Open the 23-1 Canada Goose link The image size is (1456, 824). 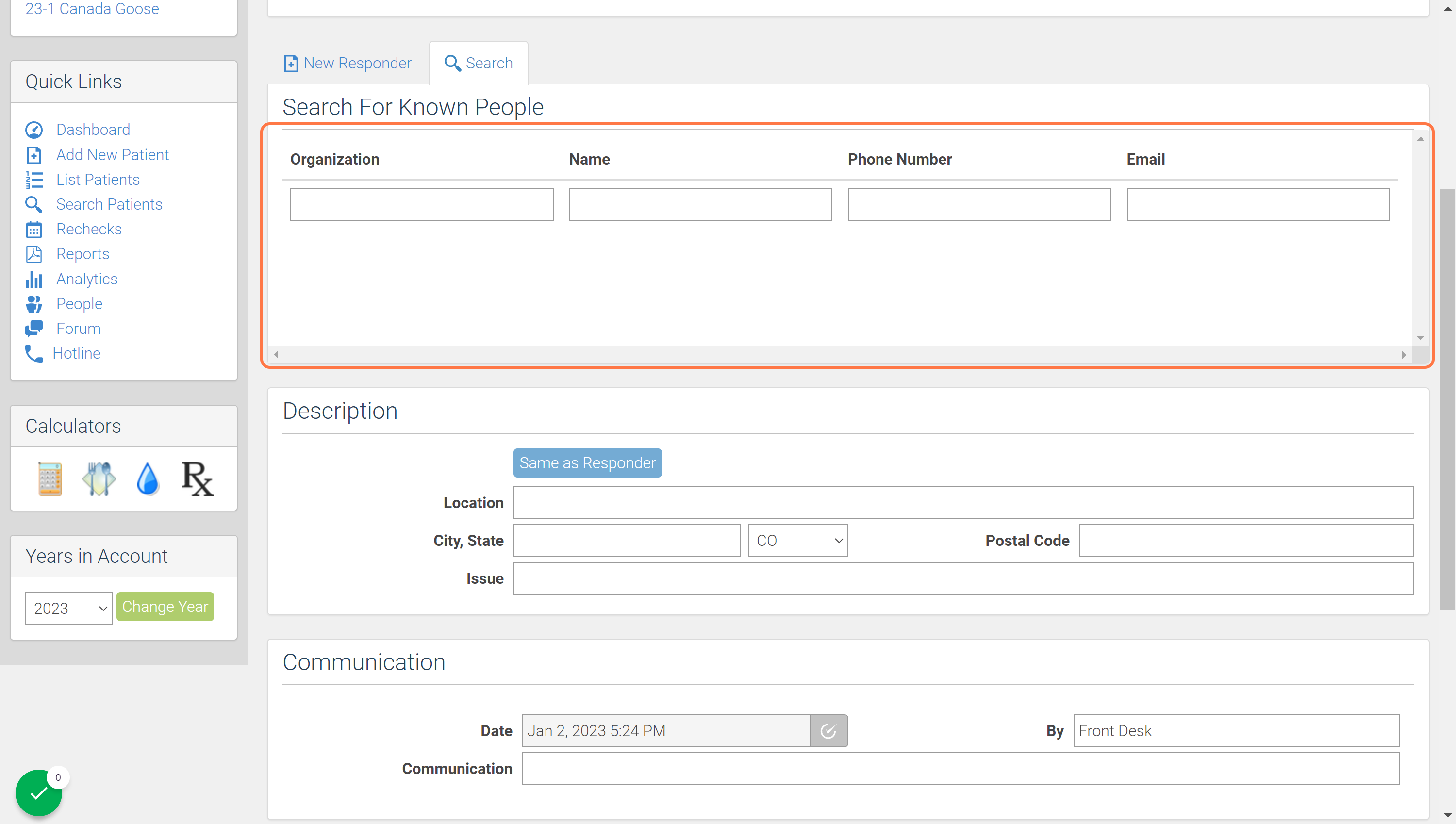pyautogui.click(x=92, y=8)
